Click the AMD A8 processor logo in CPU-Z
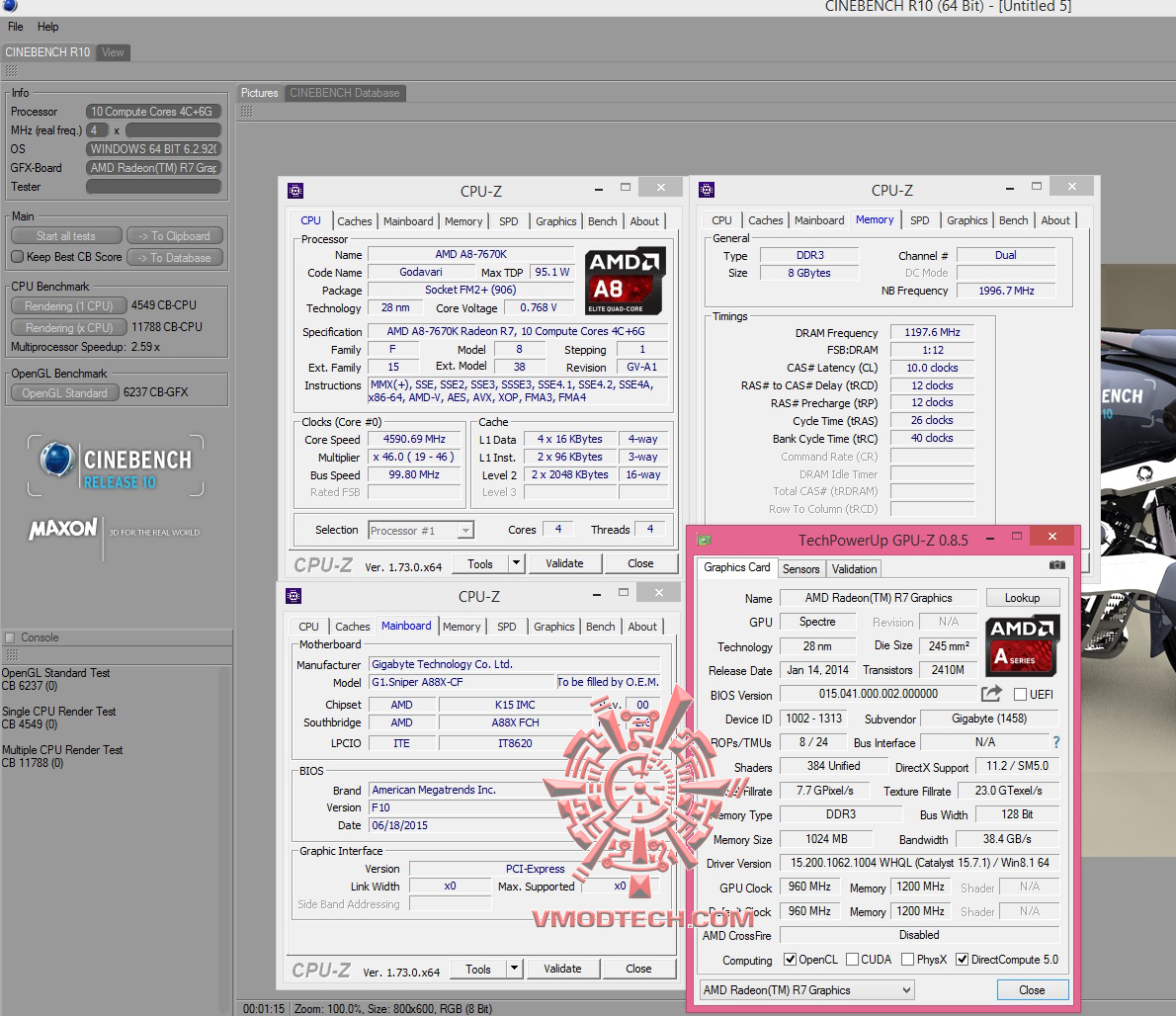This screenshot has height=1016, width=1176. point(625,282)
